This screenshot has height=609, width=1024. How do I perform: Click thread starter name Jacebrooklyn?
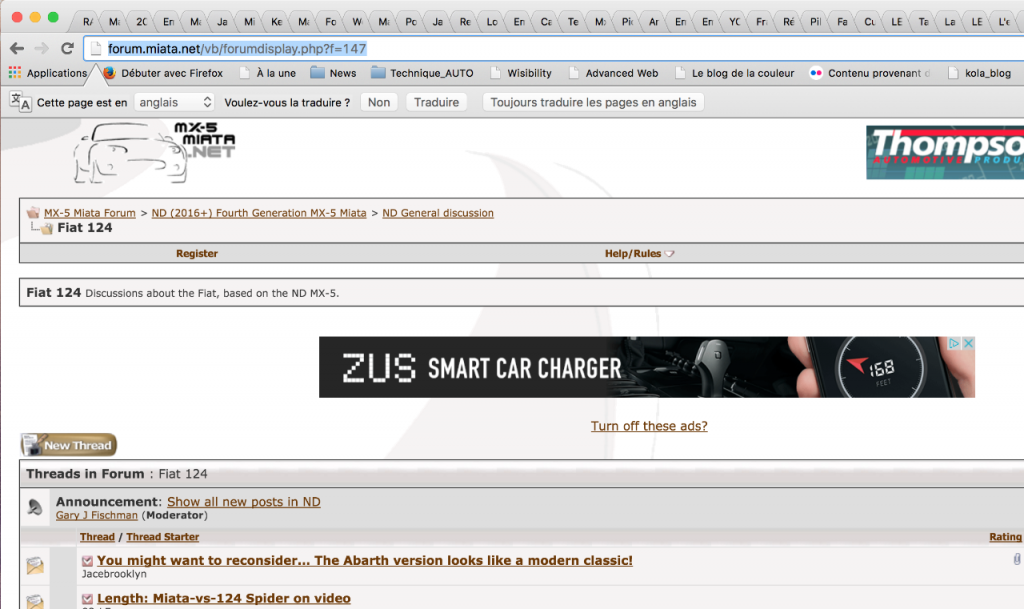point(114,574)
